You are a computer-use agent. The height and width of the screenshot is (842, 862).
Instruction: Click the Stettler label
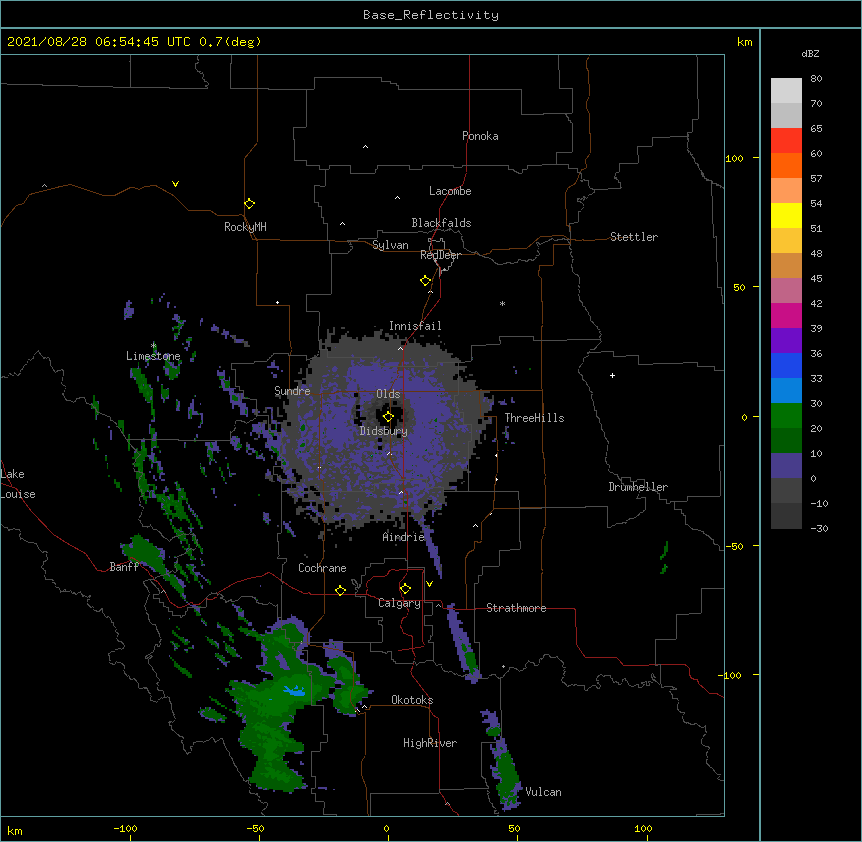(634, 237)
